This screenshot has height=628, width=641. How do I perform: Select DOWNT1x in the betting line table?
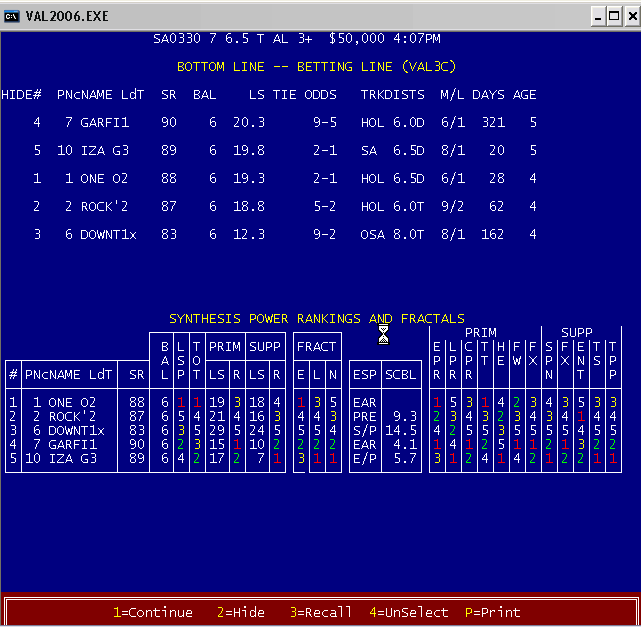(108, 235)
